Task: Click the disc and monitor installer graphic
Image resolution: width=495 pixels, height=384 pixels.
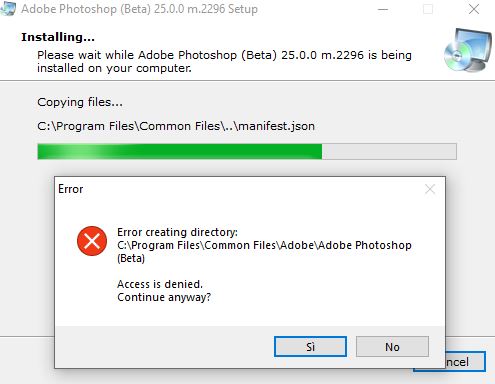Action: tap(467, 50)
